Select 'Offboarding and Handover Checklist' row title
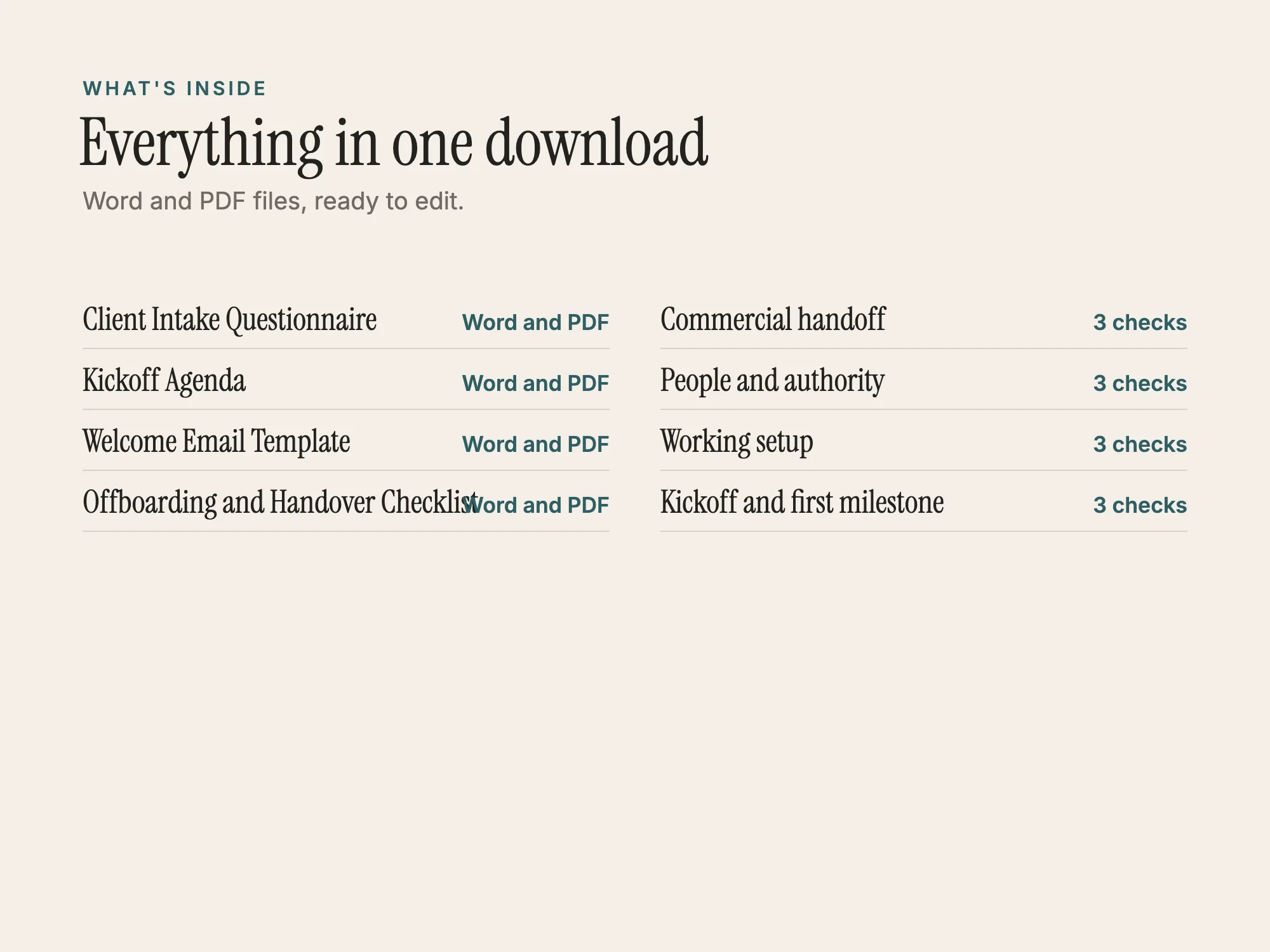Viewport: 1270px width, 952px height. (x=280, y=503)
